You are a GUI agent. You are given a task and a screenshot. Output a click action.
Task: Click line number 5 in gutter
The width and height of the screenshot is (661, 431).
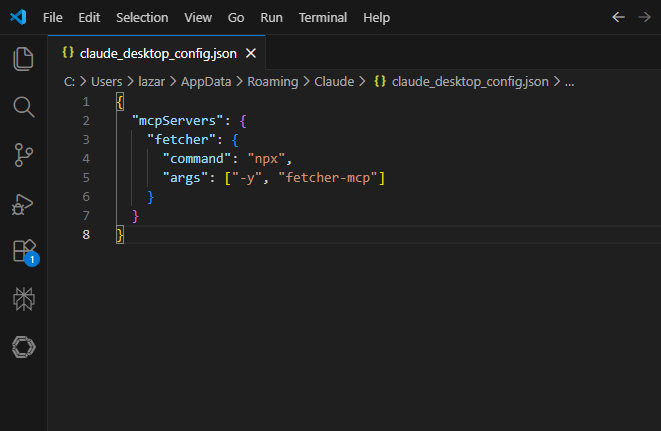coord(86,178)
